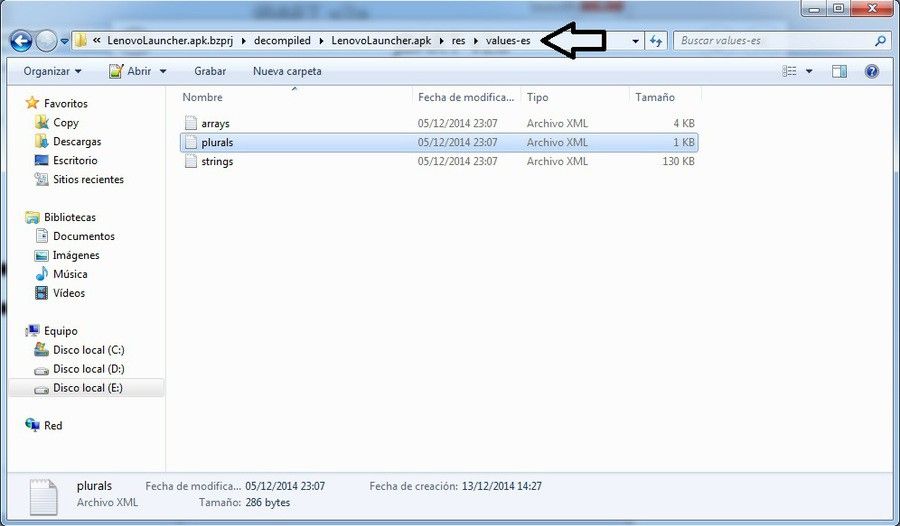This screenshot has height=526, width=900.
Task: Maximize the Explorer window
Action: click(839, 8)
